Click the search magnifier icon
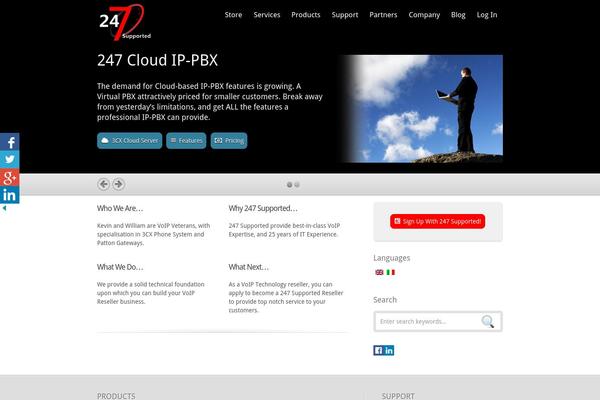 click(488, 322)
